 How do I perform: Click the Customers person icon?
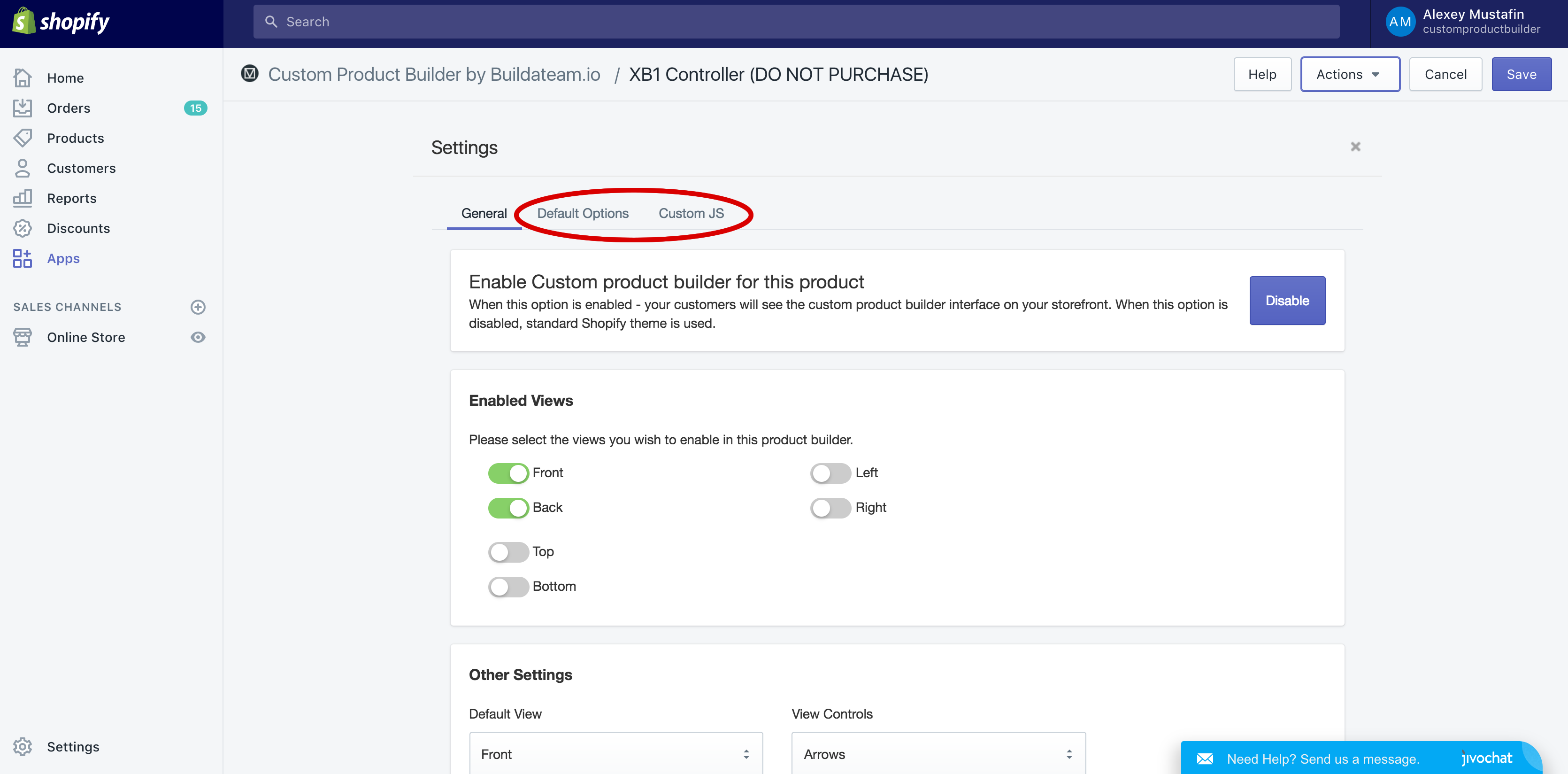(x=23, y=168)
